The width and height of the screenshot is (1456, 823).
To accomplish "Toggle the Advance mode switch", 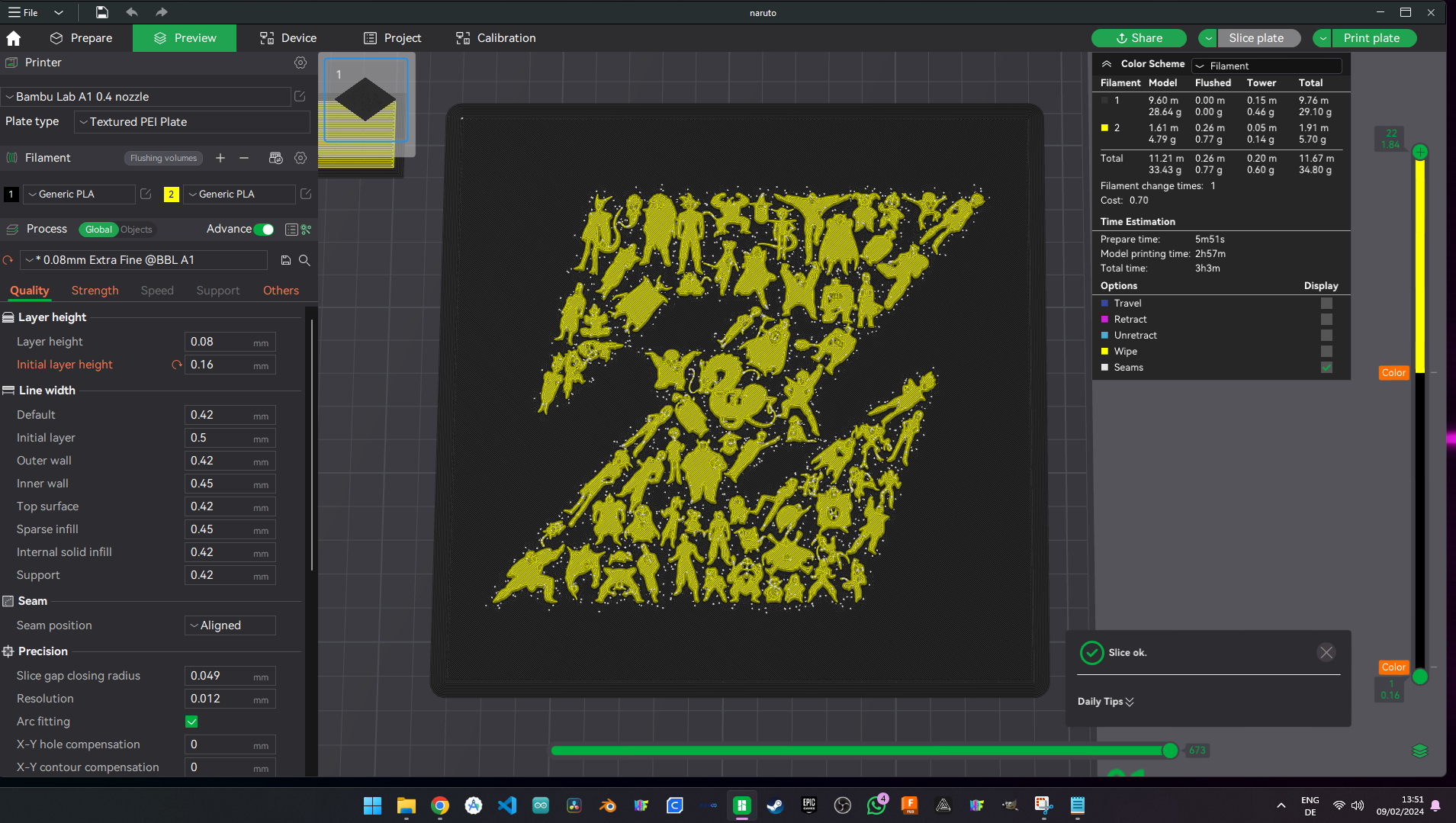I will pyautogui.click(x=264, y=230).
